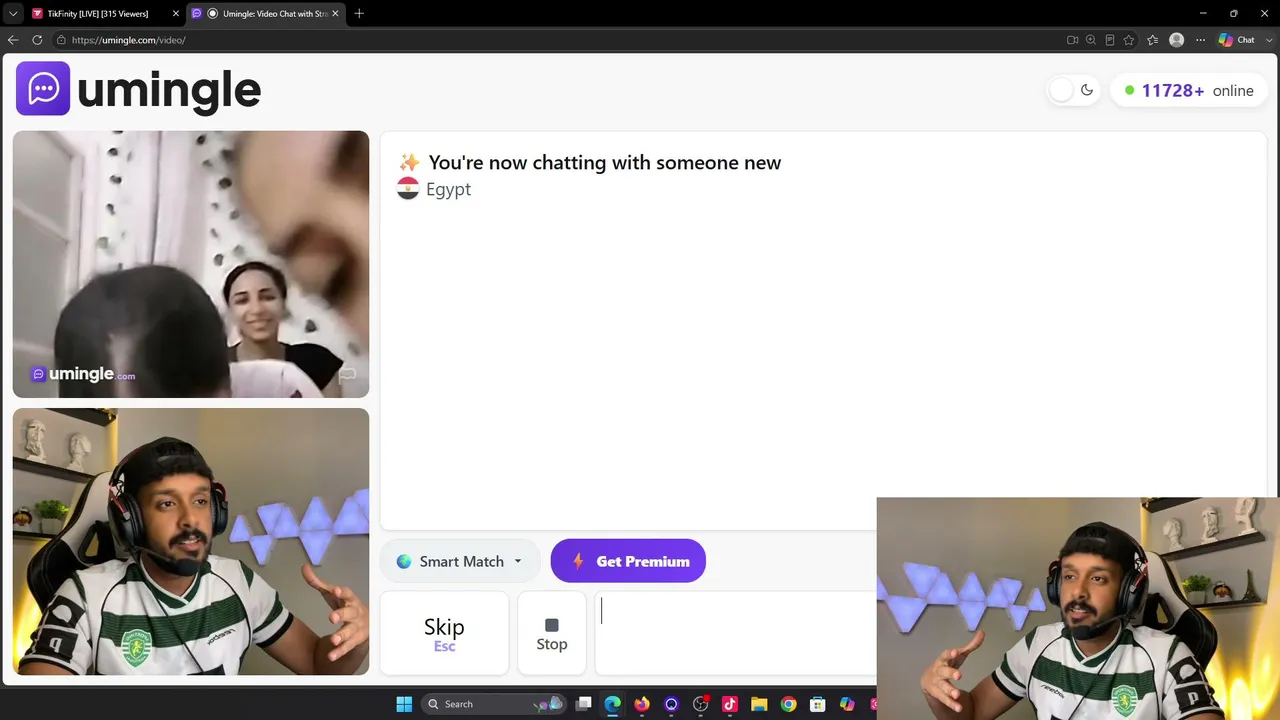Click the zoom magnifier icon in address bar
The width and height of the screenshot is (1280, 720).
[x=1091, y=40]
